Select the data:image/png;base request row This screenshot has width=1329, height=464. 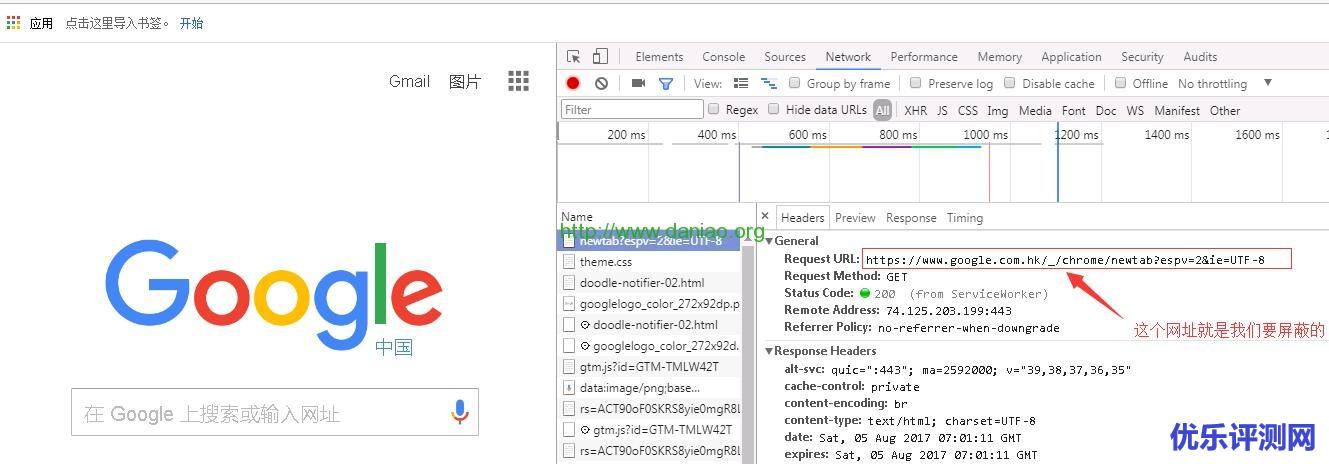[648, 388]
